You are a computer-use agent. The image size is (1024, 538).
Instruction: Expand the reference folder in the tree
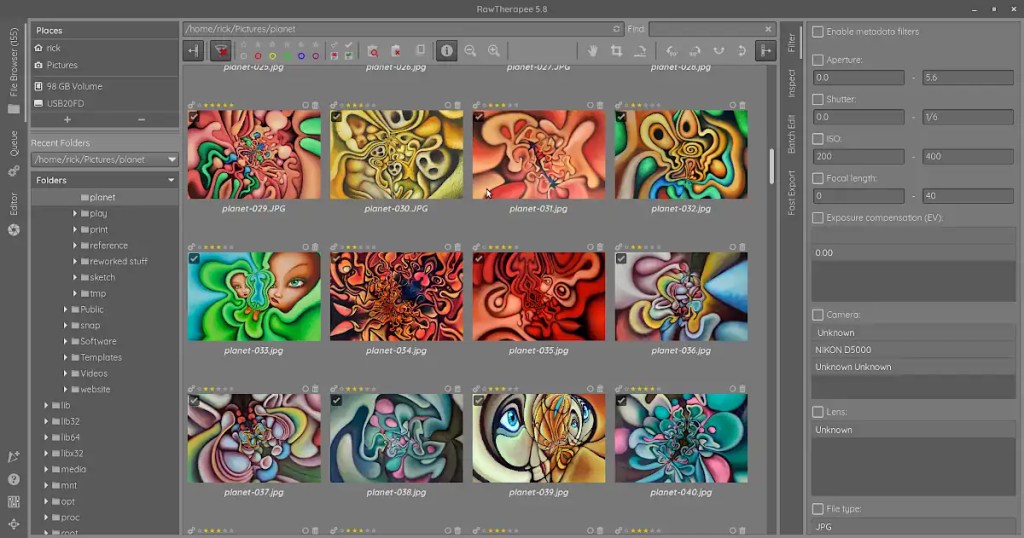coord(75,245)
